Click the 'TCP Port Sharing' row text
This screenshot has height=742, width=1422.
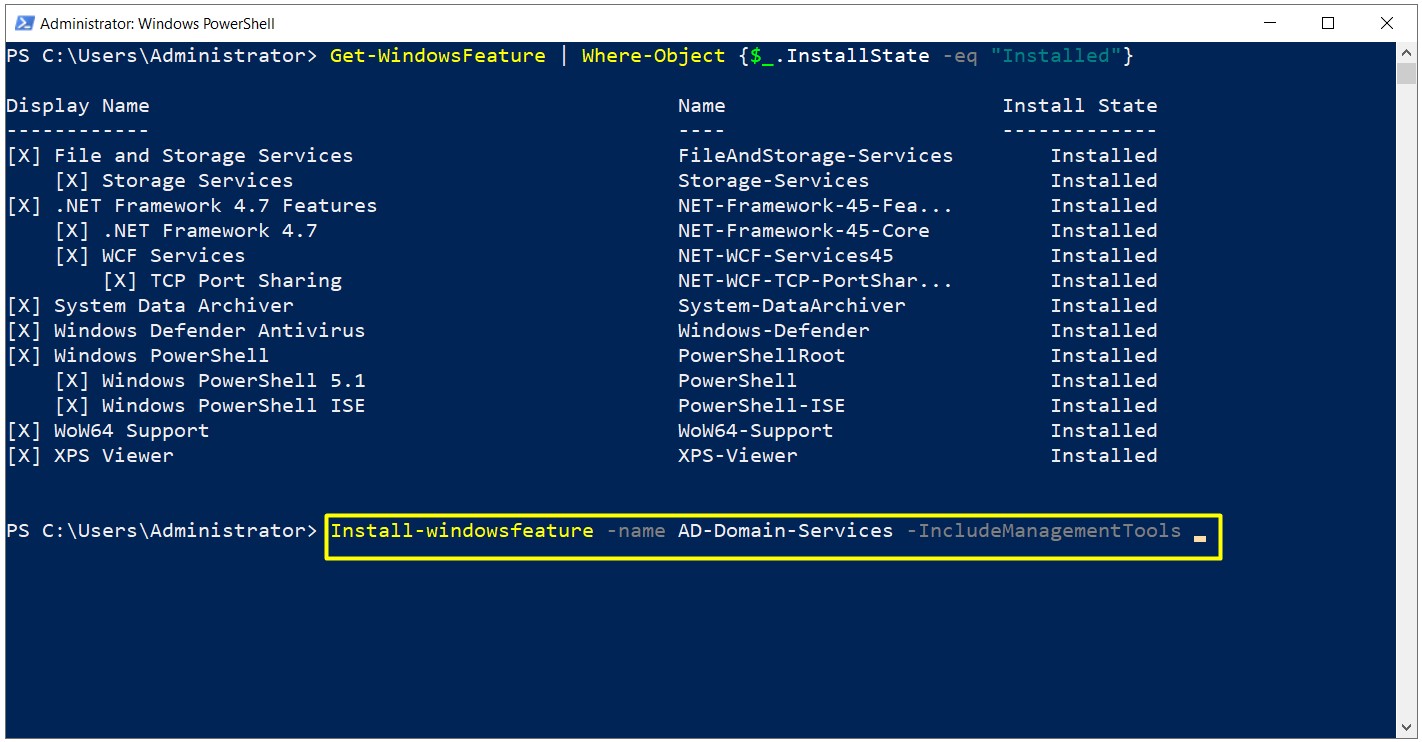pyautogui.click(x=246, y=281)
